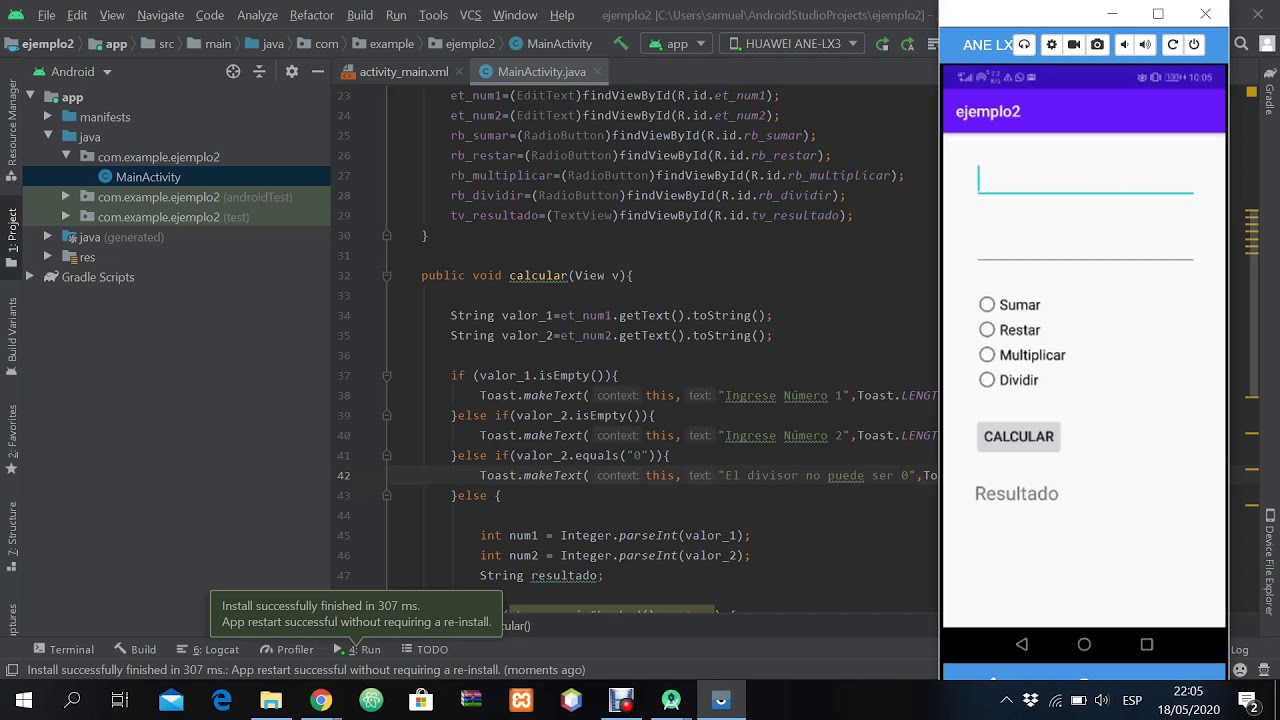Screen dimensions: 1280x720
Task: Select the Restar radio button
Action: point(1010,330)
